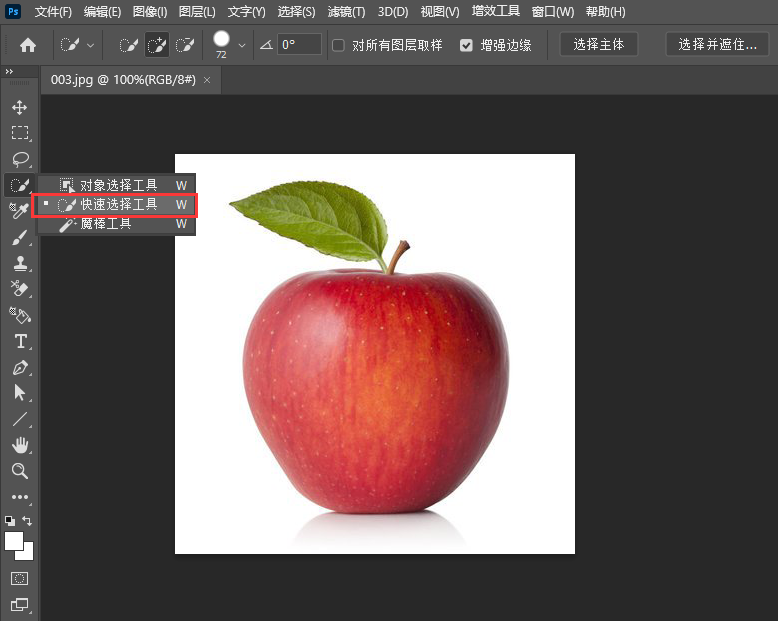Choose 魔棒工具 from the flyout
This screenshot has height=621, width=778.
[106, 224]
